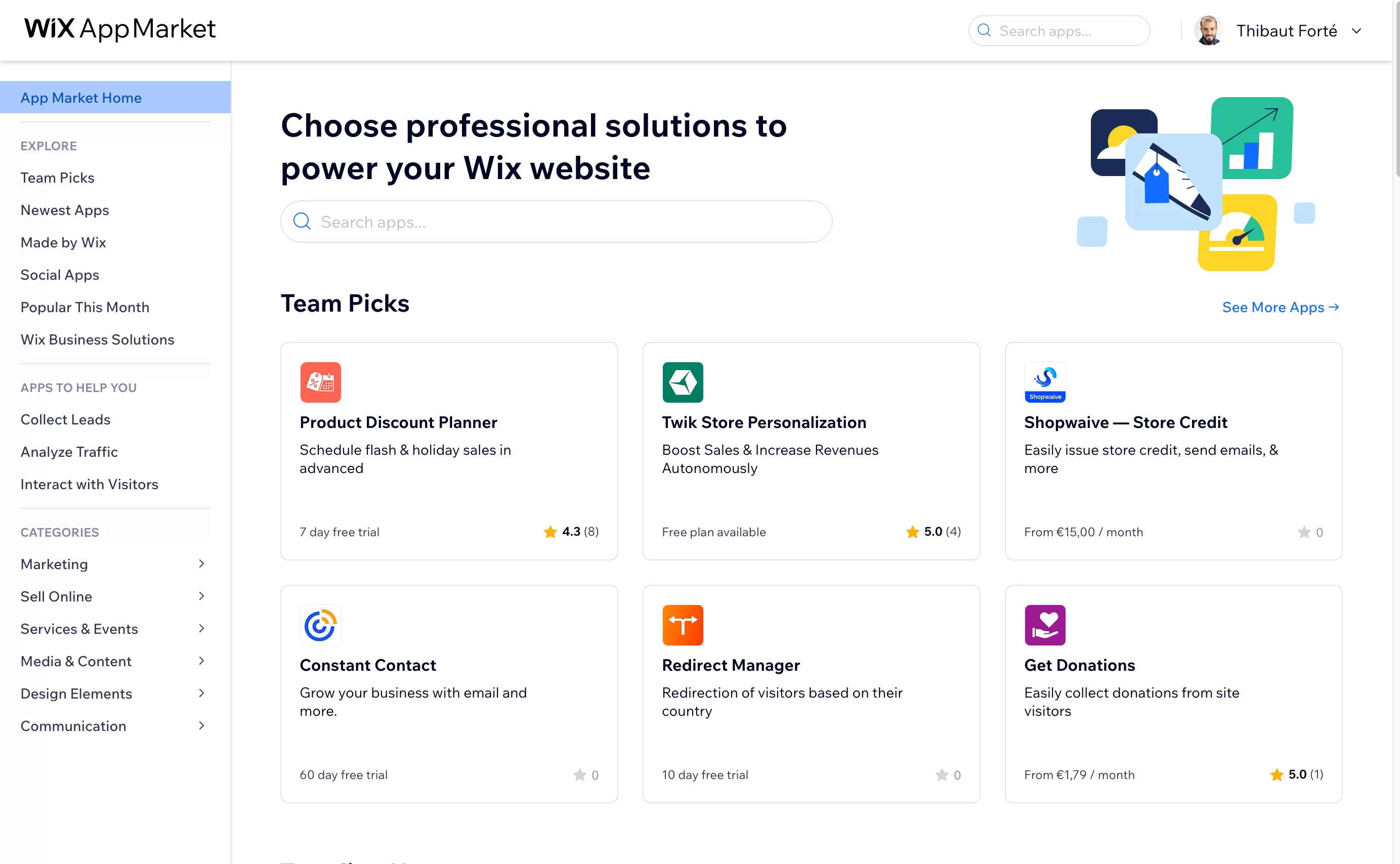
Task: Click the Redirect Manager icon
Action: coord(682,625)
